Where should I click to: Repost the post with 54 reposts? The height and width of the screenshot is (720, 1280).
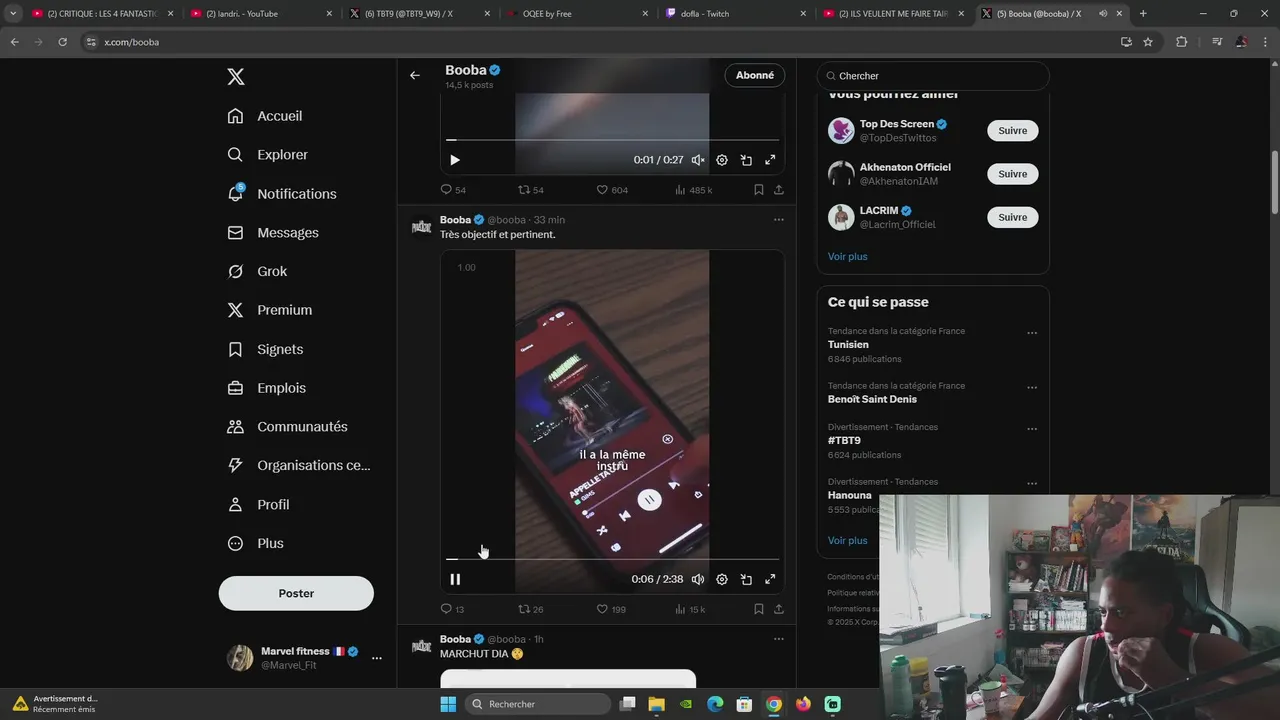coord(531,190)
